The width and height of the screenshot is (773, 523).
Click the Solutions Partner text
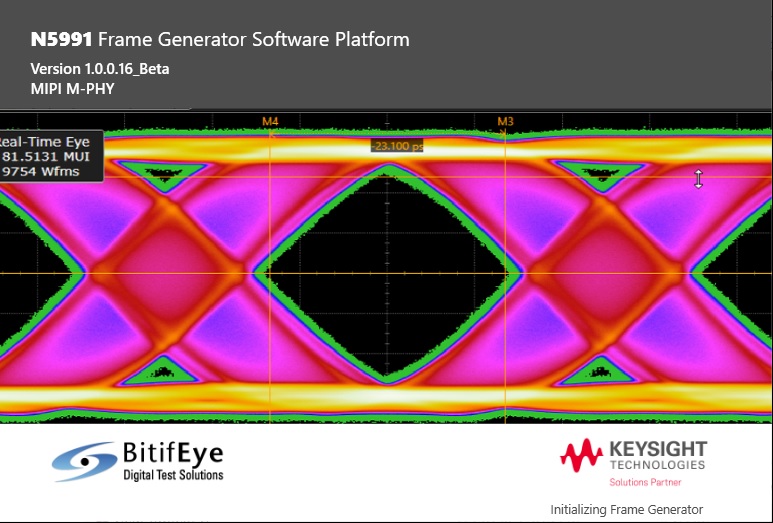point(645,482)
